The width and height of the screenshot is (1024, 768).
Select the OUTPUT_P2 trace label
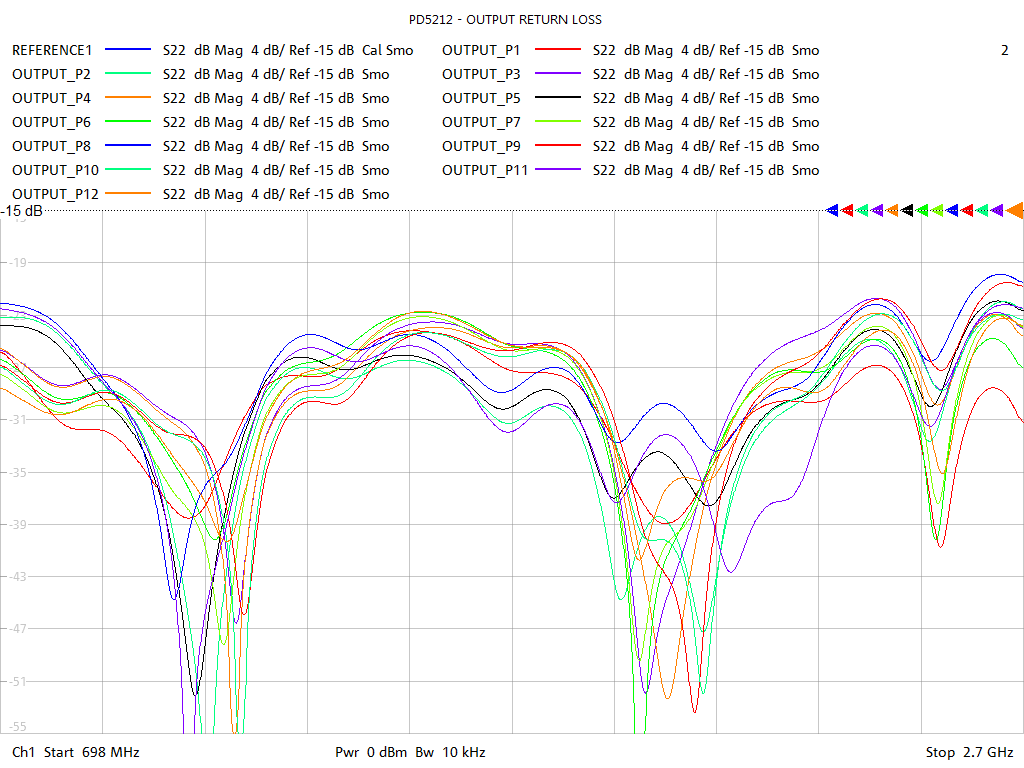pos(52,74)
